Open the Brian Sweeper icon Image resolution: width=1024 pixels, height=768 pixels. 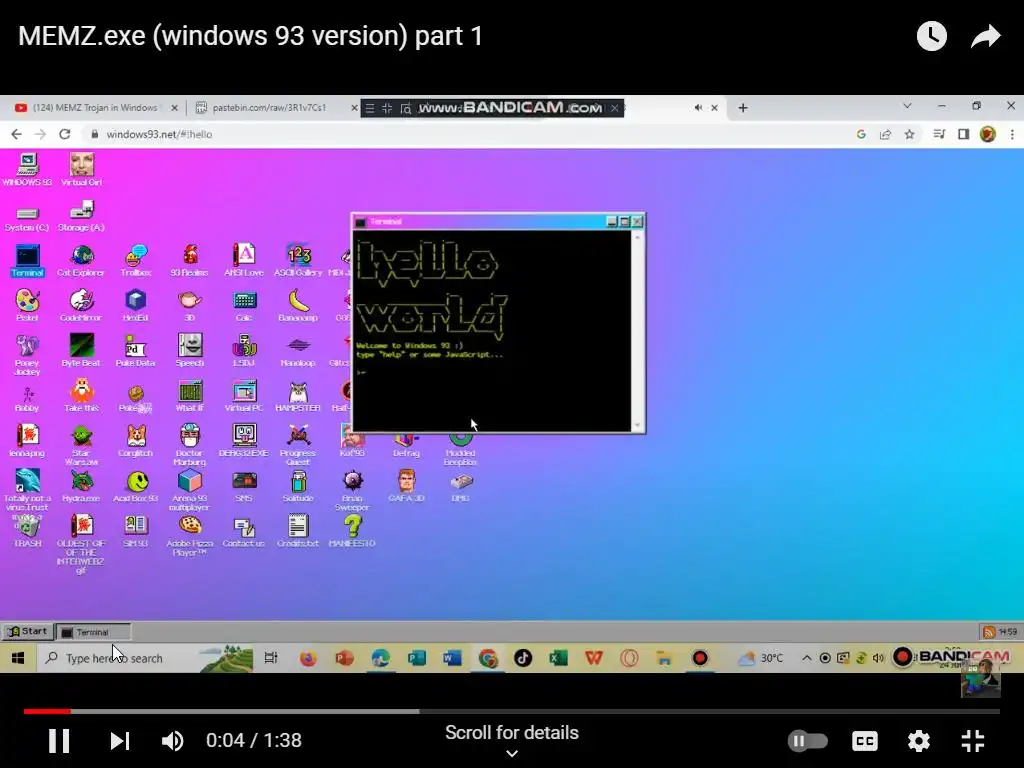pyautogui.click(x=352, y=490)
